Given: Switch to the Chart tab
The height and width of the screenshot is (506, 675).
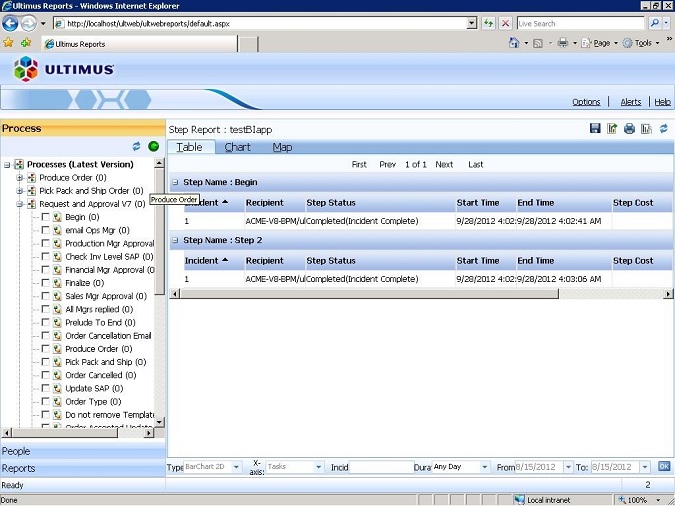Looking at the screenshot, I should pos(237,147).
